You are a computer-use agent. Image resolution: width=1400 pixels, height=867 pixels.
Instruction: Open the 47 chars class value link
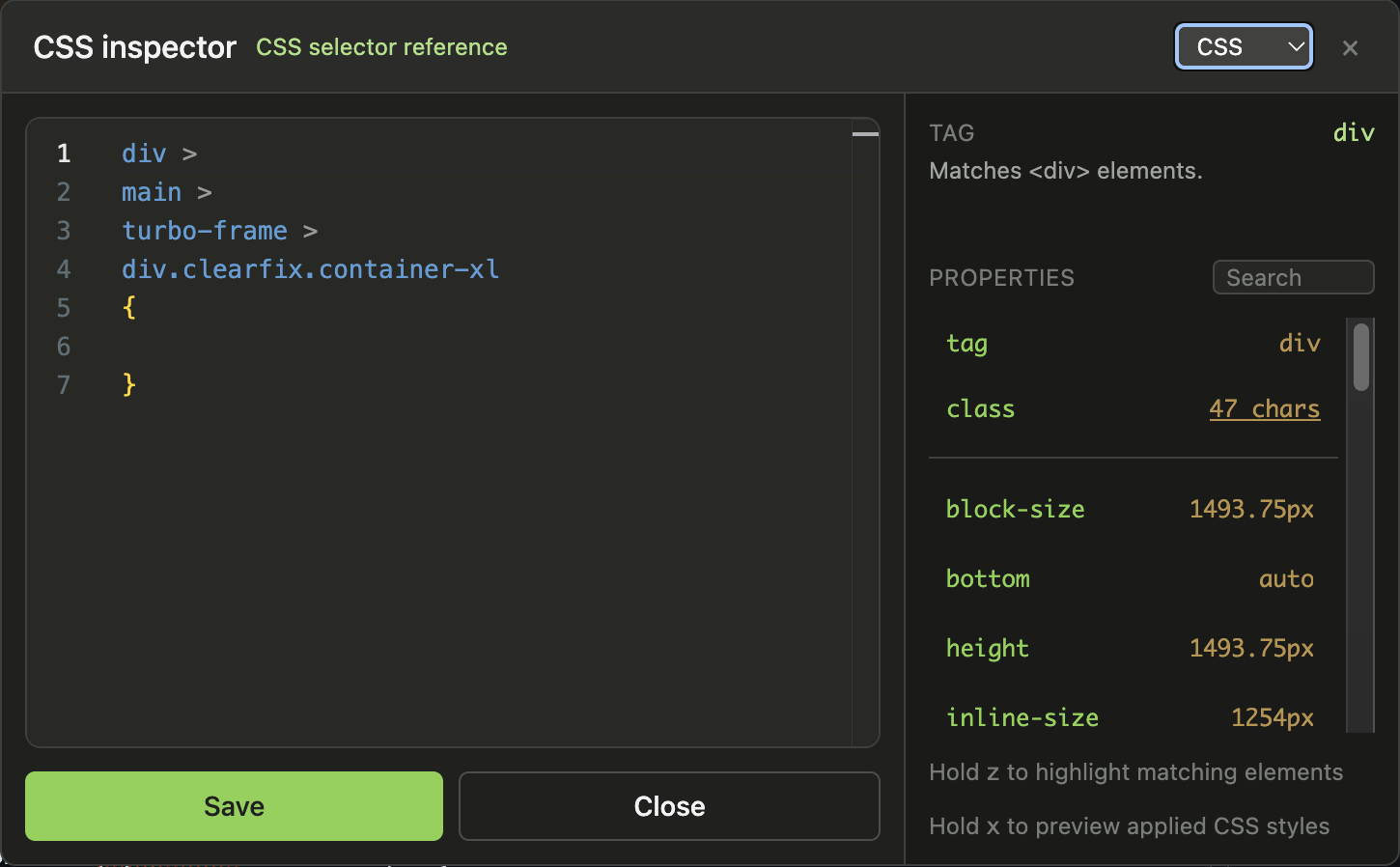1264,409
